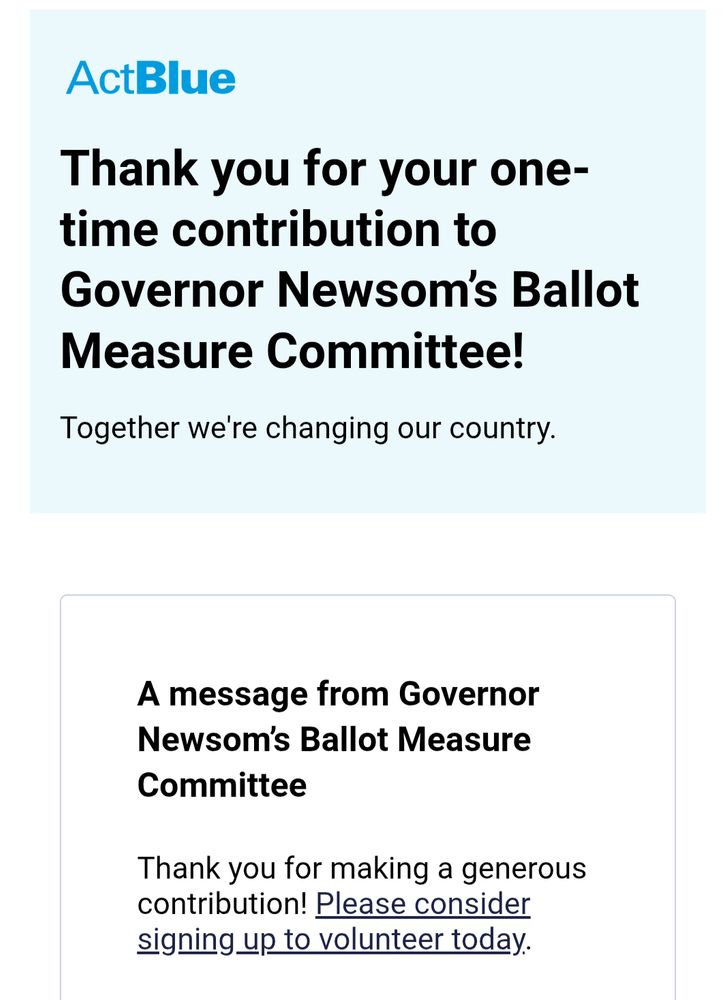
Task: Click 'Thank you for making a generous' text
Action: tap(362, 869)
